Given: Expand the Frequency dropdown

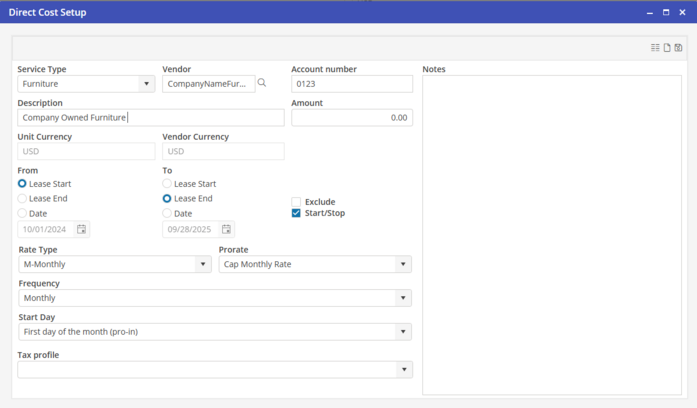Looking at the screenshot, I should [x=403, y=298].
